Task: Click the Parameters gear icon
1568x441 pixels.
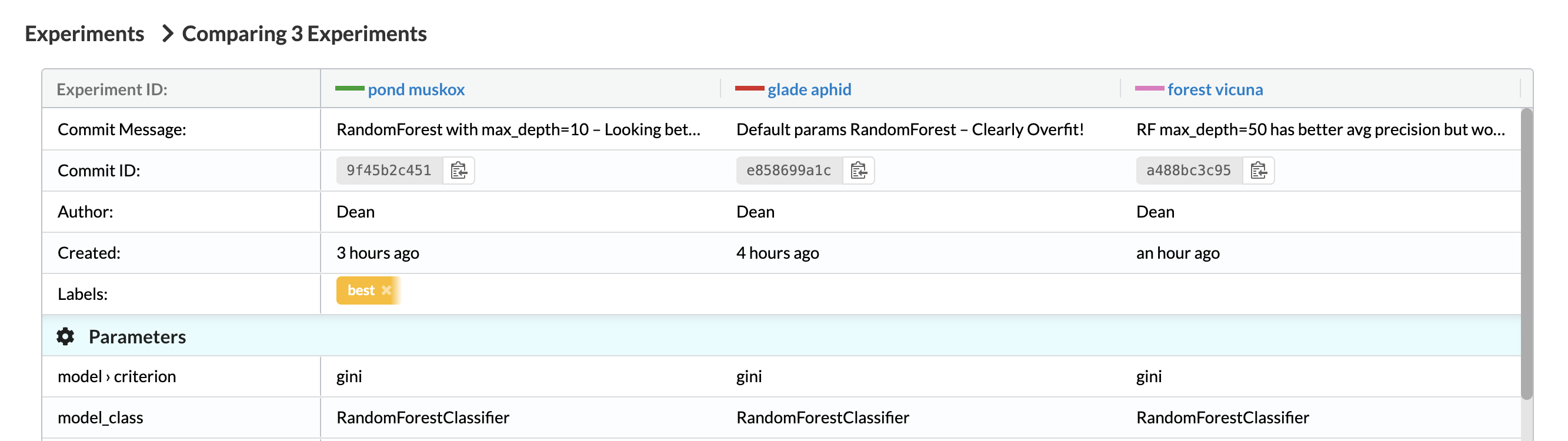Action: pyautogui.click(x=65, y=336)
